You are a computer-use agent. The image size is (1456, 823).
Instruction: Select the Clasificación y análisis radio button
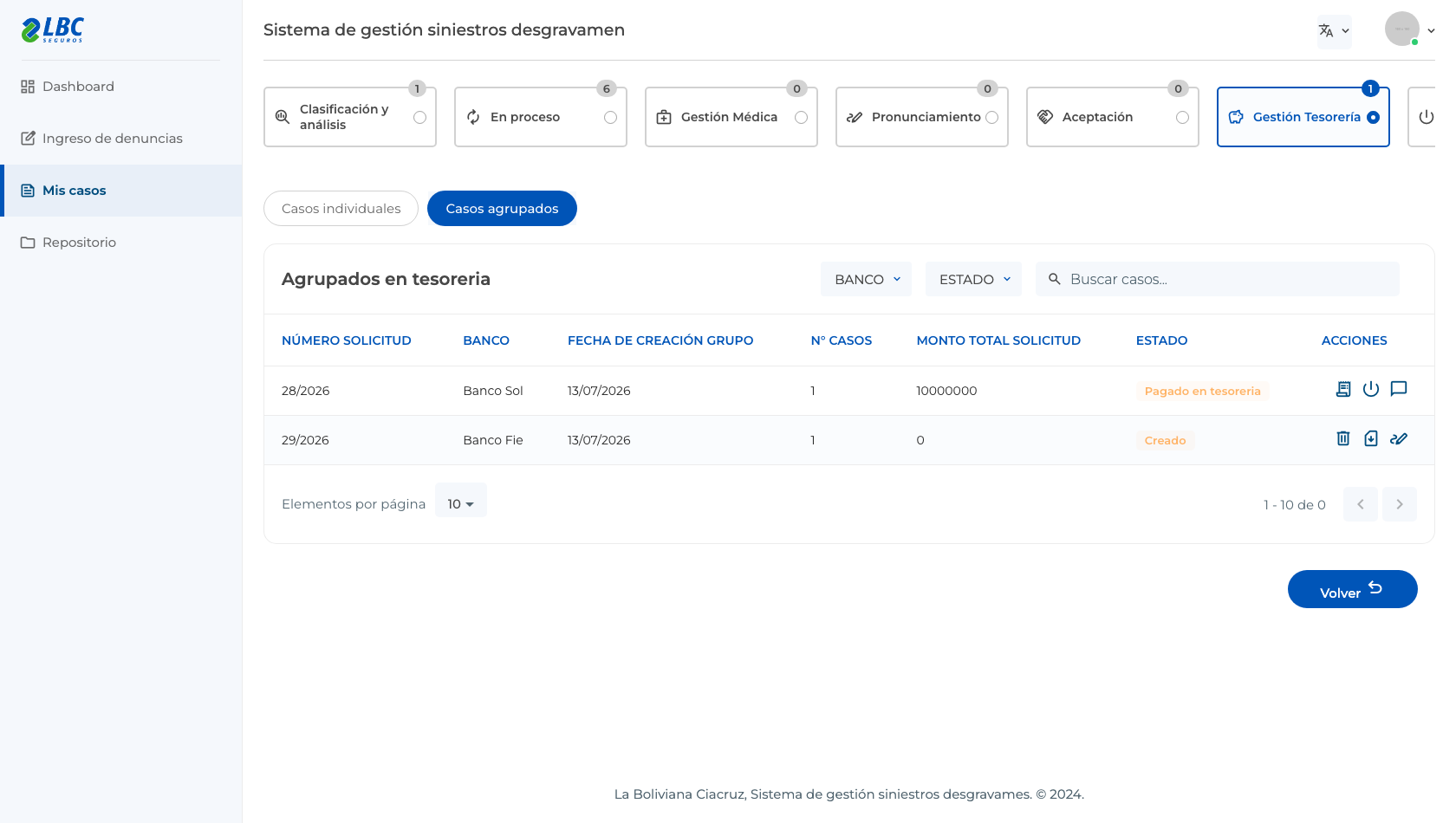click(x=419, y=117)
